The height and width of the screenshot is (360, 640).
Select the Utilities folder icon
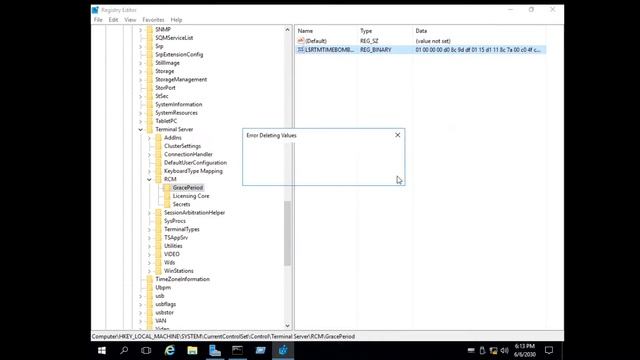(x=158, y=246)
